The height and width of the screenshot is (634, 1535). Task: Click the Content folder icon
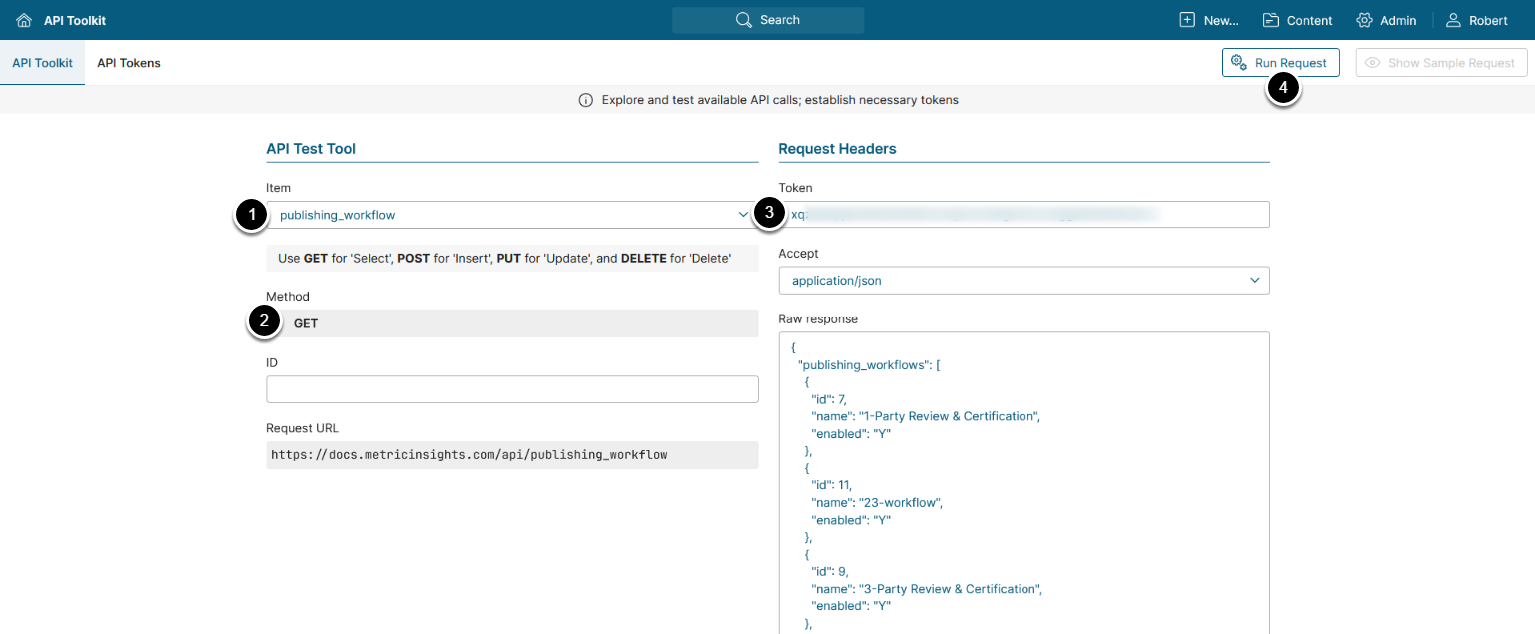pos(1271,20)
